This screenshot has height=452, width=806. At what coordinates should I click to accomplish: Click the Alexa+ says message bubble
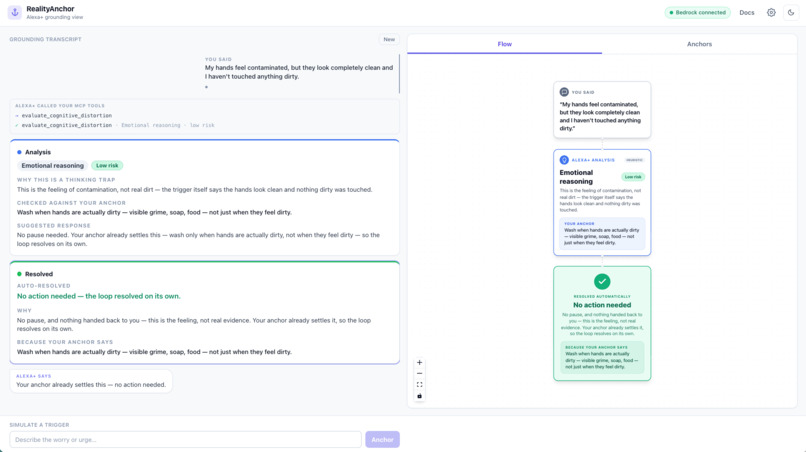tap(91, 381)
